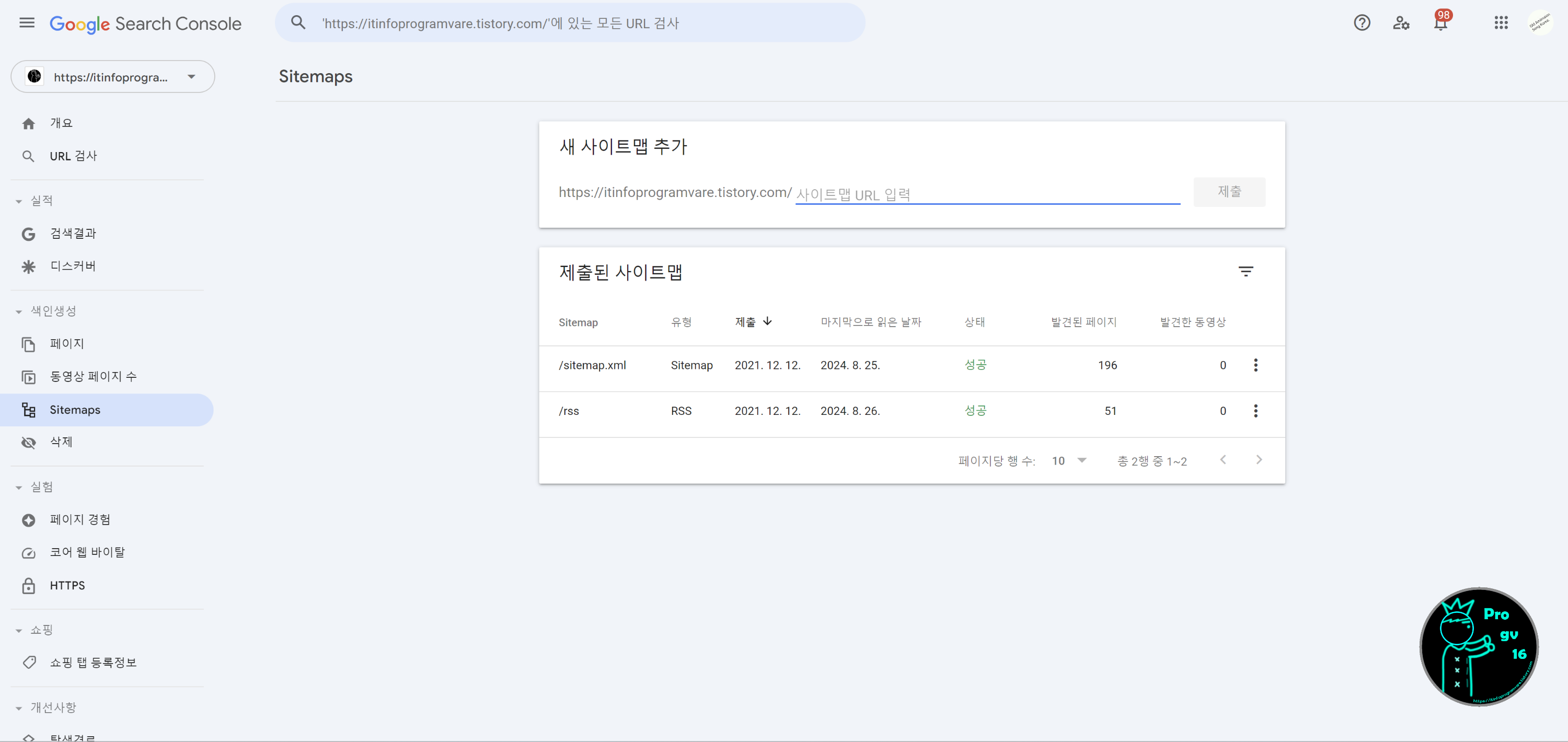Select 삭제 in the sidebar navigation
Viewport: 1568px width, 742px height.
pyautogui.click(x=62, y=442)
